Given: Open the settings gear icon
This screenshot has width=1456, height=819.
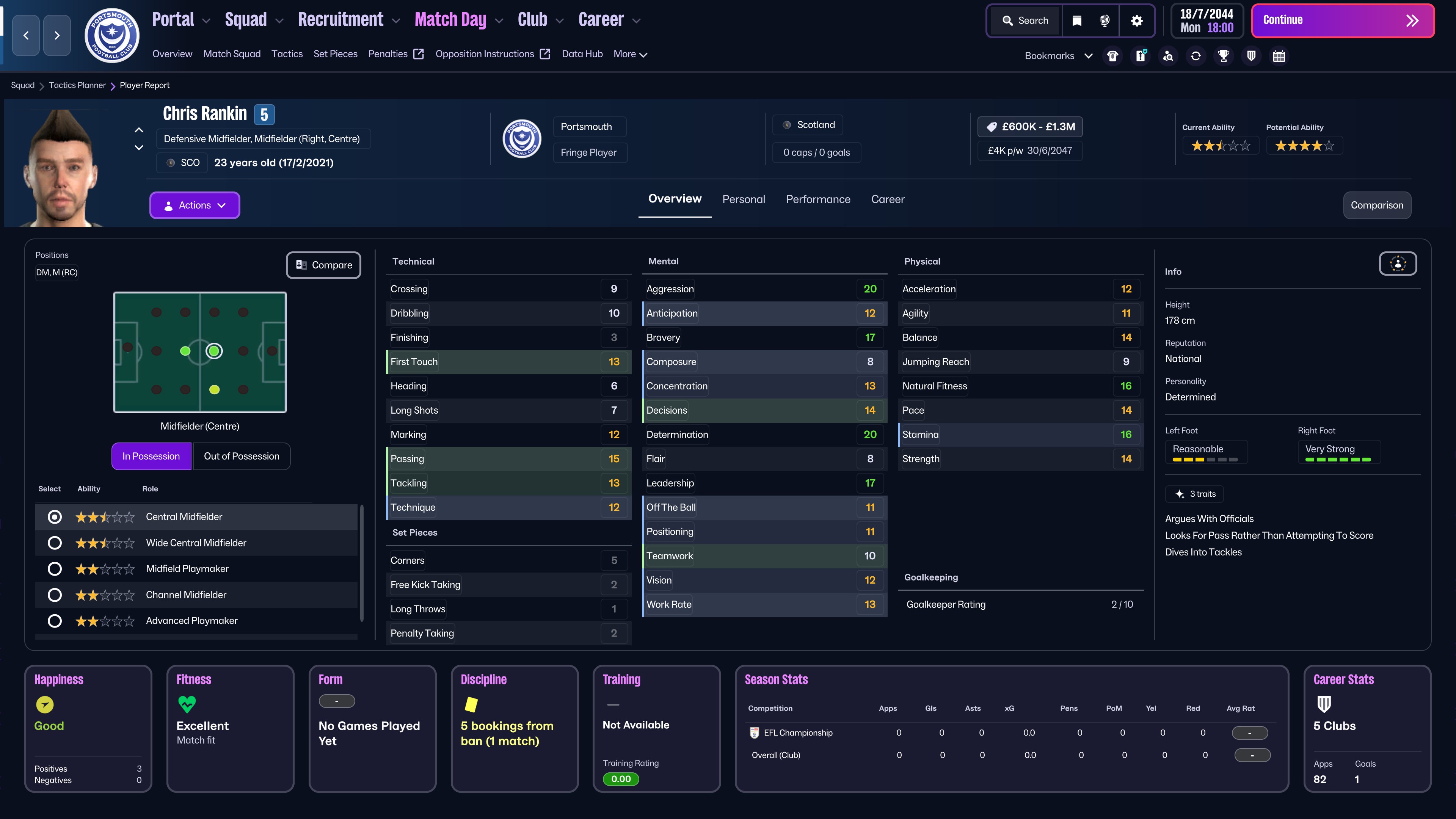Looking at the screenshot, I should [x=1137, y=21].
